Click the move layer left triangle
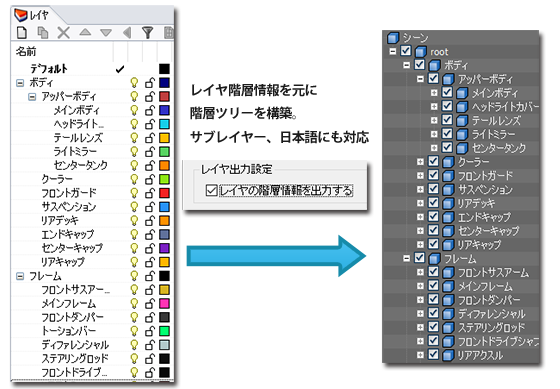The height and width of the screenshot is (389, 560). point(127,33)
